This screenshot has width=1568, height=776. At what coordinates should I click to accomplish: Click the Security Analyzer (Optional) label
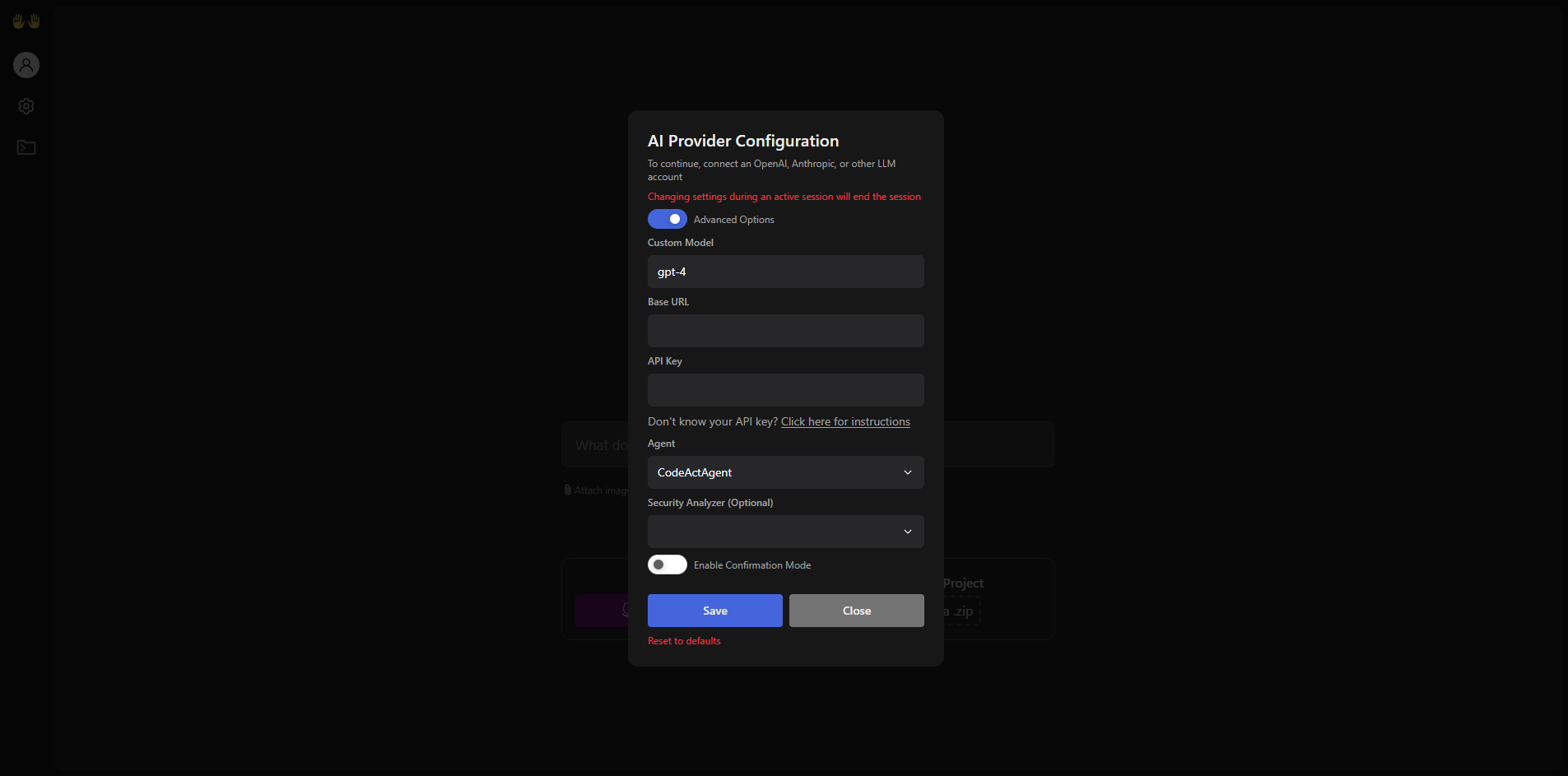(x=710, y=503)
